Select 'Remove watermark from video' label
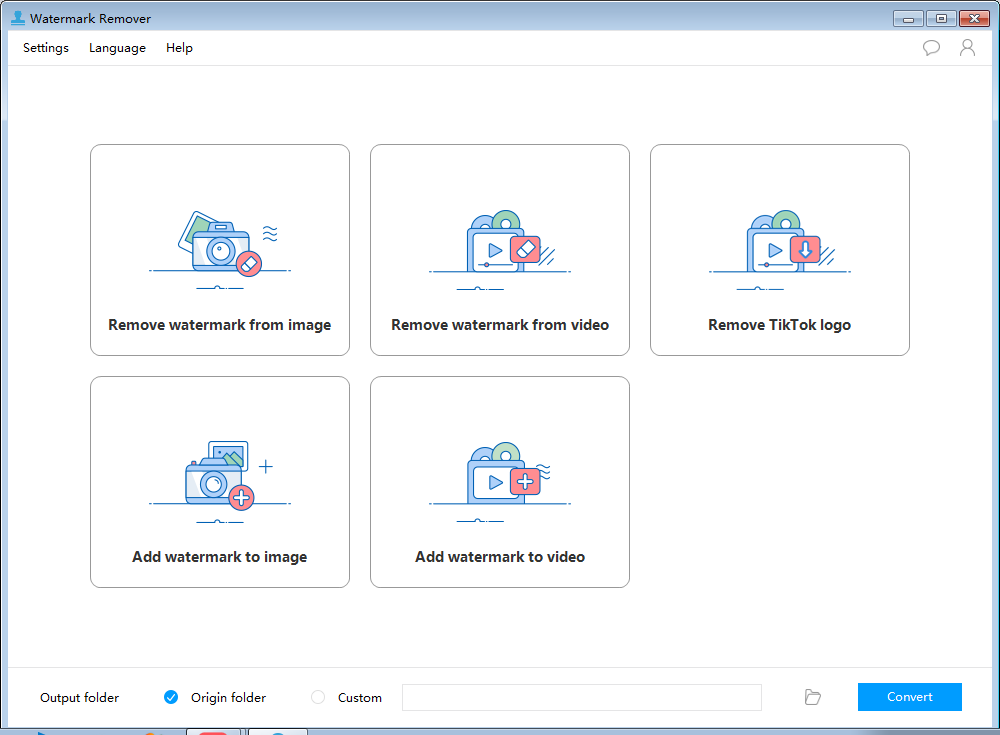1000x735 pixels. coord(500,325)
